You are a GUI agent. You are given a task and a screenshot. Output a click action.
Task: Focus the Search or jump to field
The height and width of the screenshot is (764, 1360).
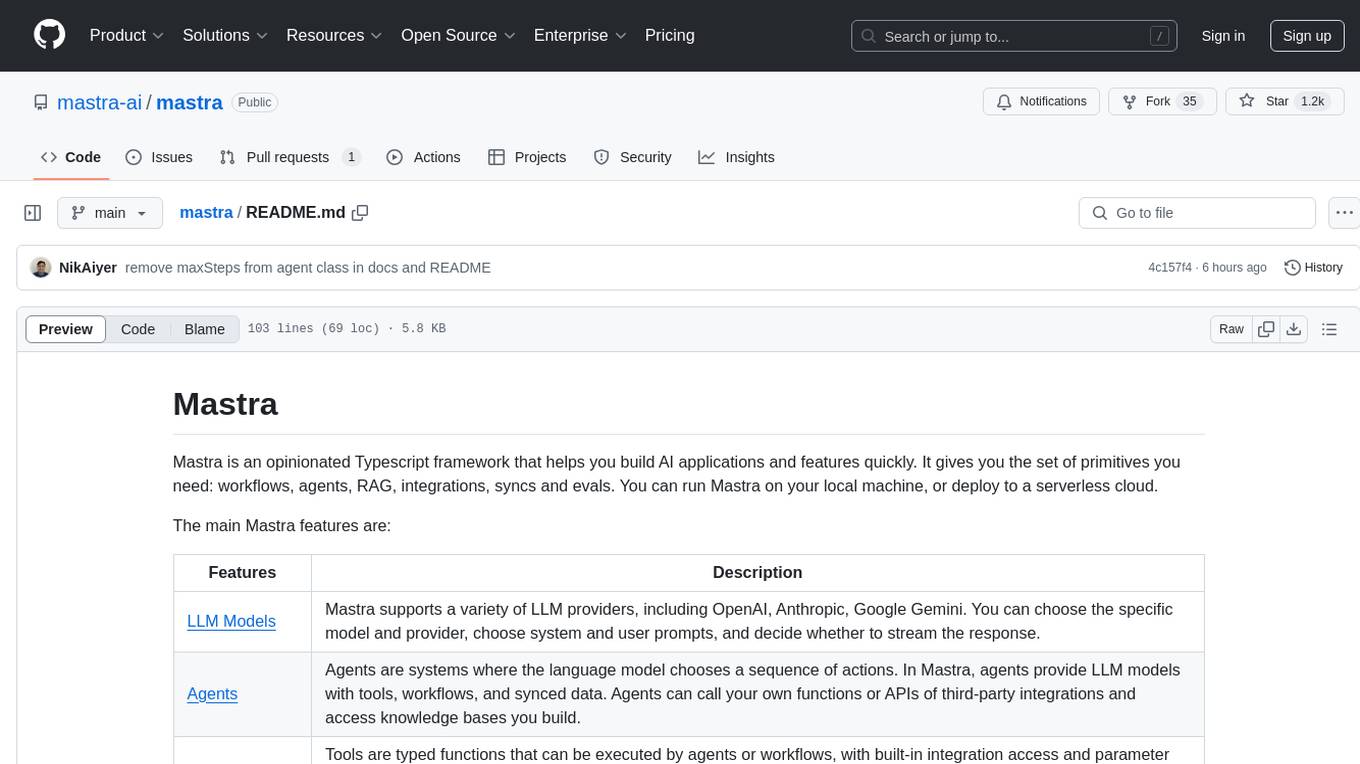coord(1014,36)
